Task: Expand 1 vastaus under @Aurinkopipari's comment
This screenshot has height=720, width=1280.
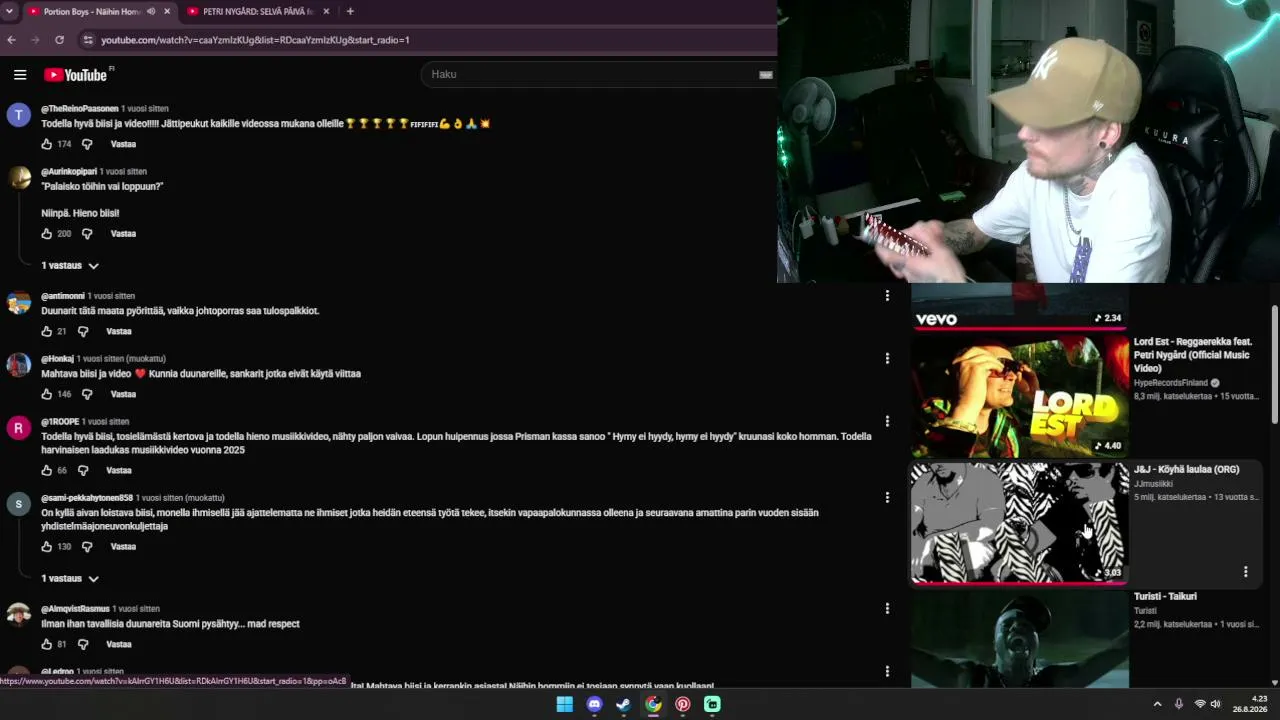Action: click(70, 266)
